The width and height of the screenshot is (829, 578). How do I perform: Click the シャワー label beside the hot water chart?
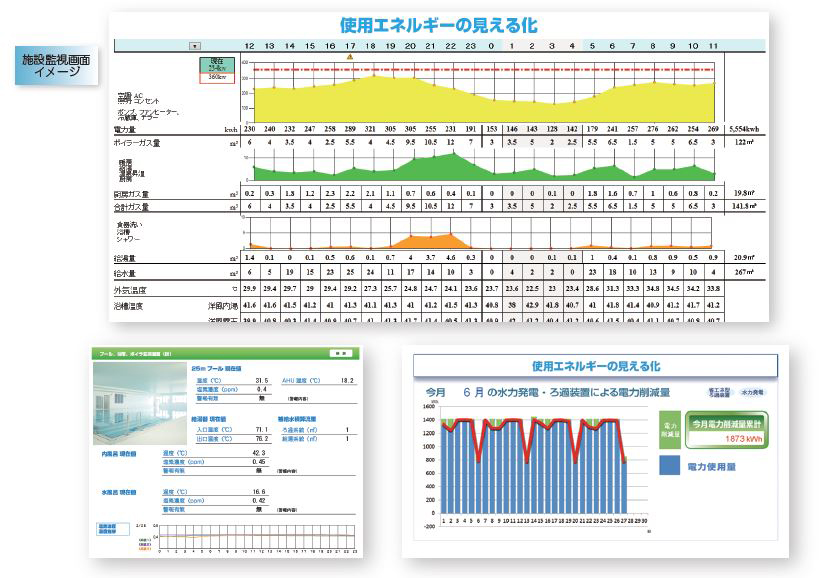pyautogui.click(x=128, y=239)
